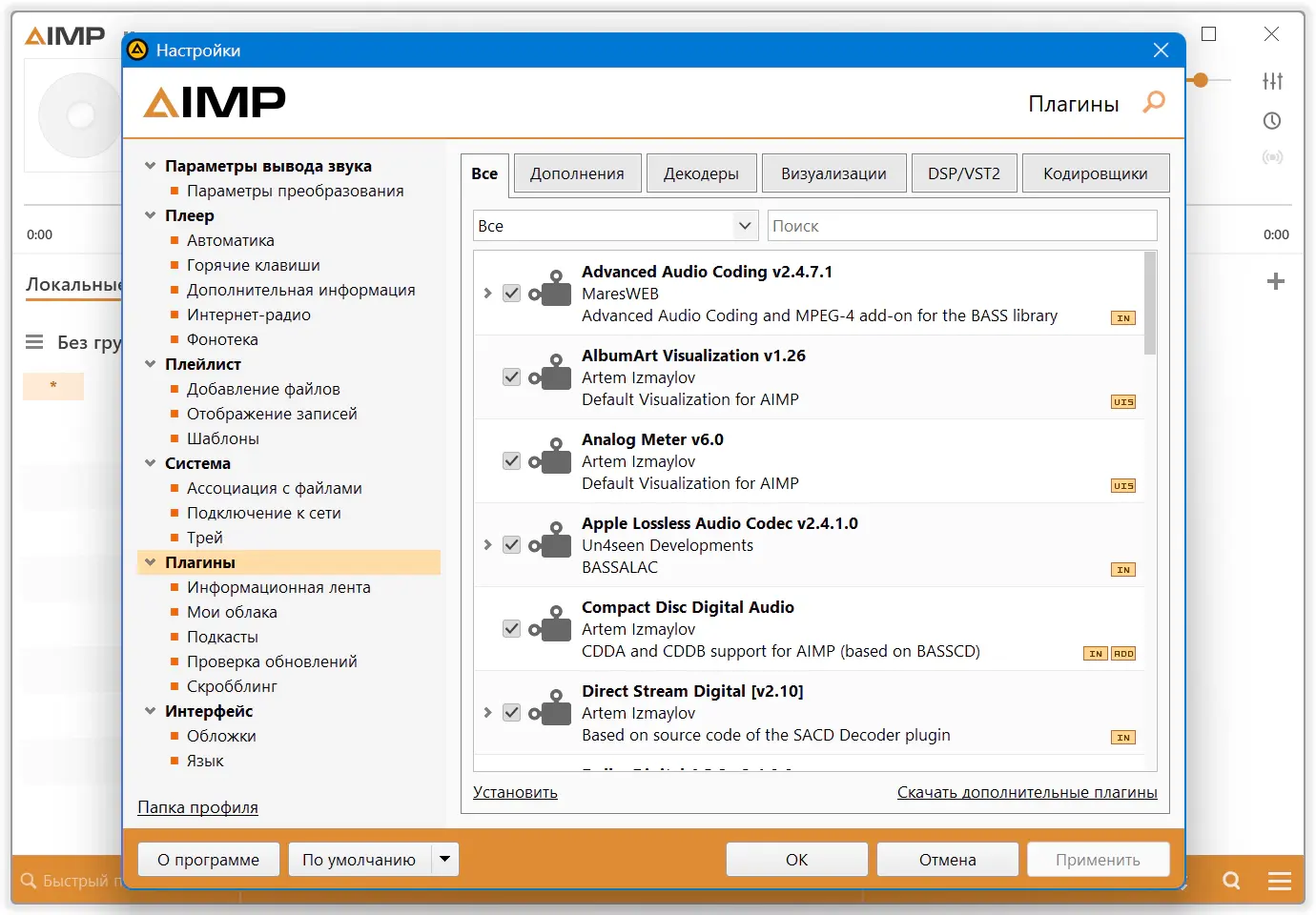Disable Advanced Audio Coding plugin checkbox
Viewport: 1316px width, 915px height.
click(x=512, y=293)
